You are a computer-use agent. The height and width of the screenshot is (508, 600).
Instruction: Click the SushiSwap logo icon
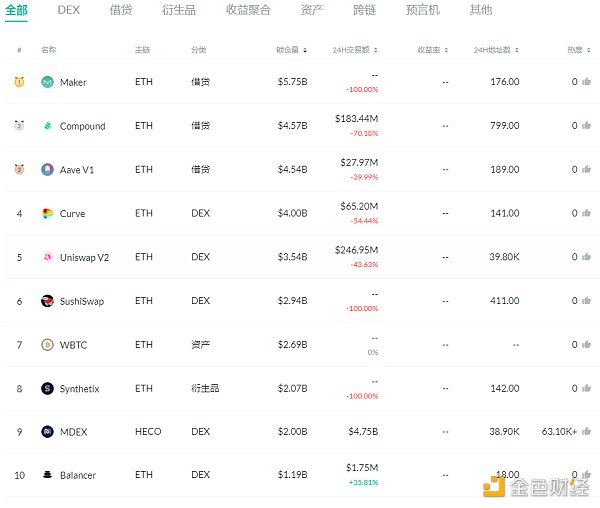pos(48,301)
